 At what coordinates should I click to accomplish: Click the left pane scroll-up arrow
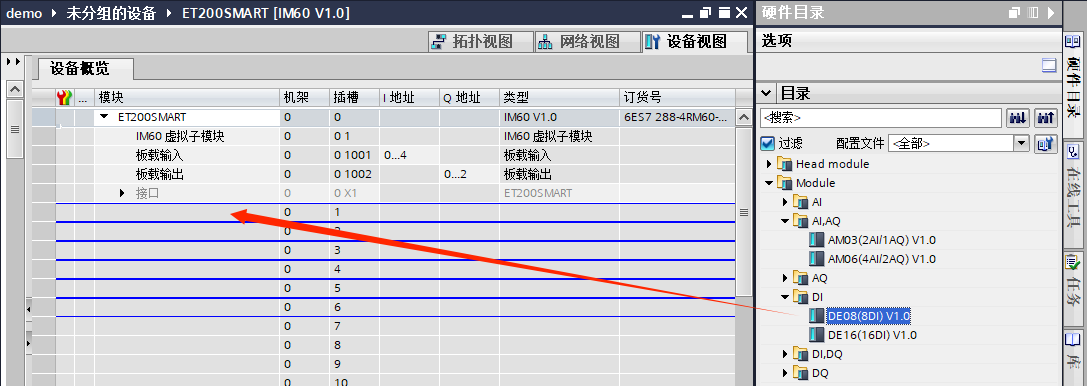click(15, 89)
